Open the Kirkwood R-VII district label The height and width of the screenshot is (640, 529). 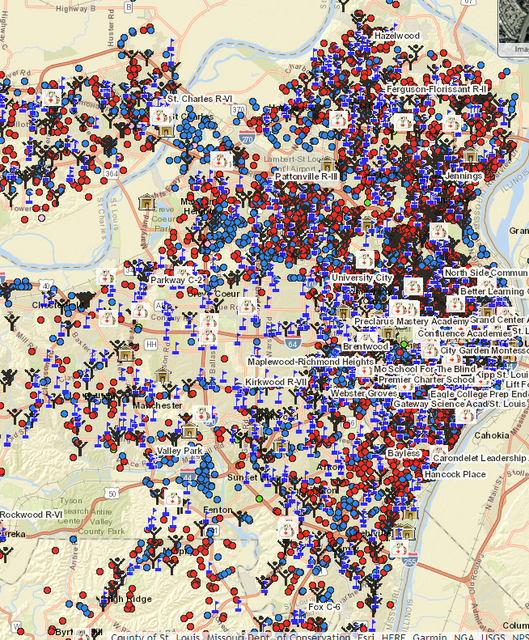276,382
